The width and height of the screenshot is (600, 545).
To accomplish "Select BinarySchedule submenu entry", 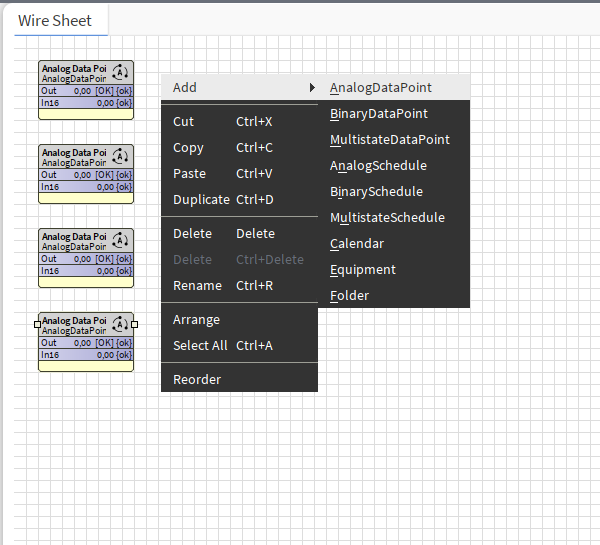I will [x=376, y=192].
